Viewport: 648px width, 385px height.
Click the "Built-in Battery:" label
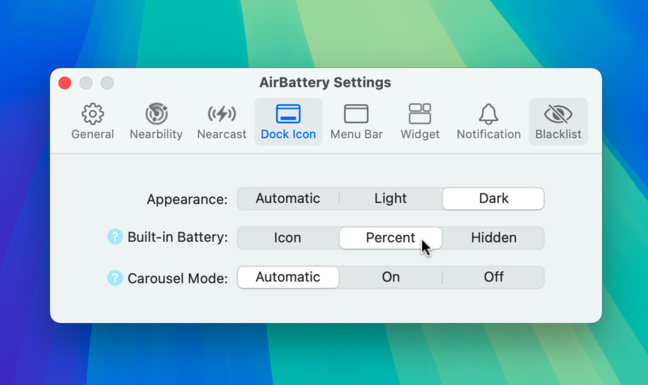(x=178, y=237)
